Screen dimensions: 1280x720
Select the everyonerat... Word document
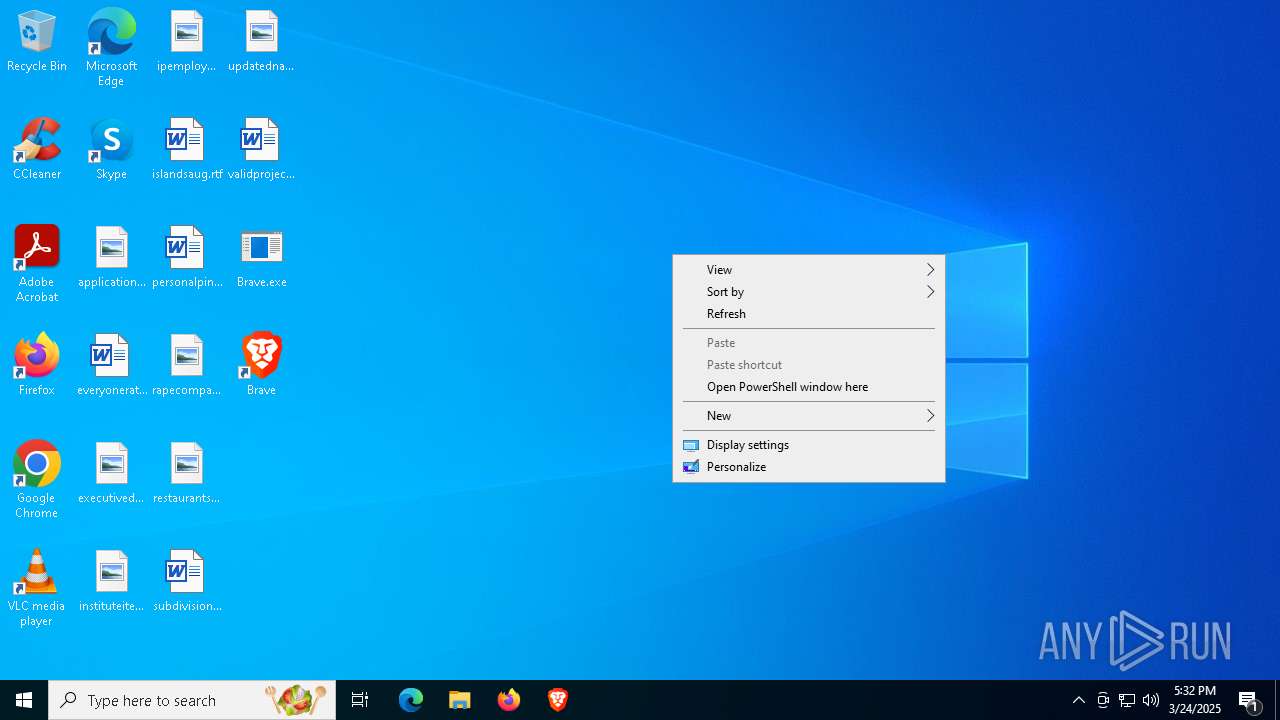tap(111, 366)
